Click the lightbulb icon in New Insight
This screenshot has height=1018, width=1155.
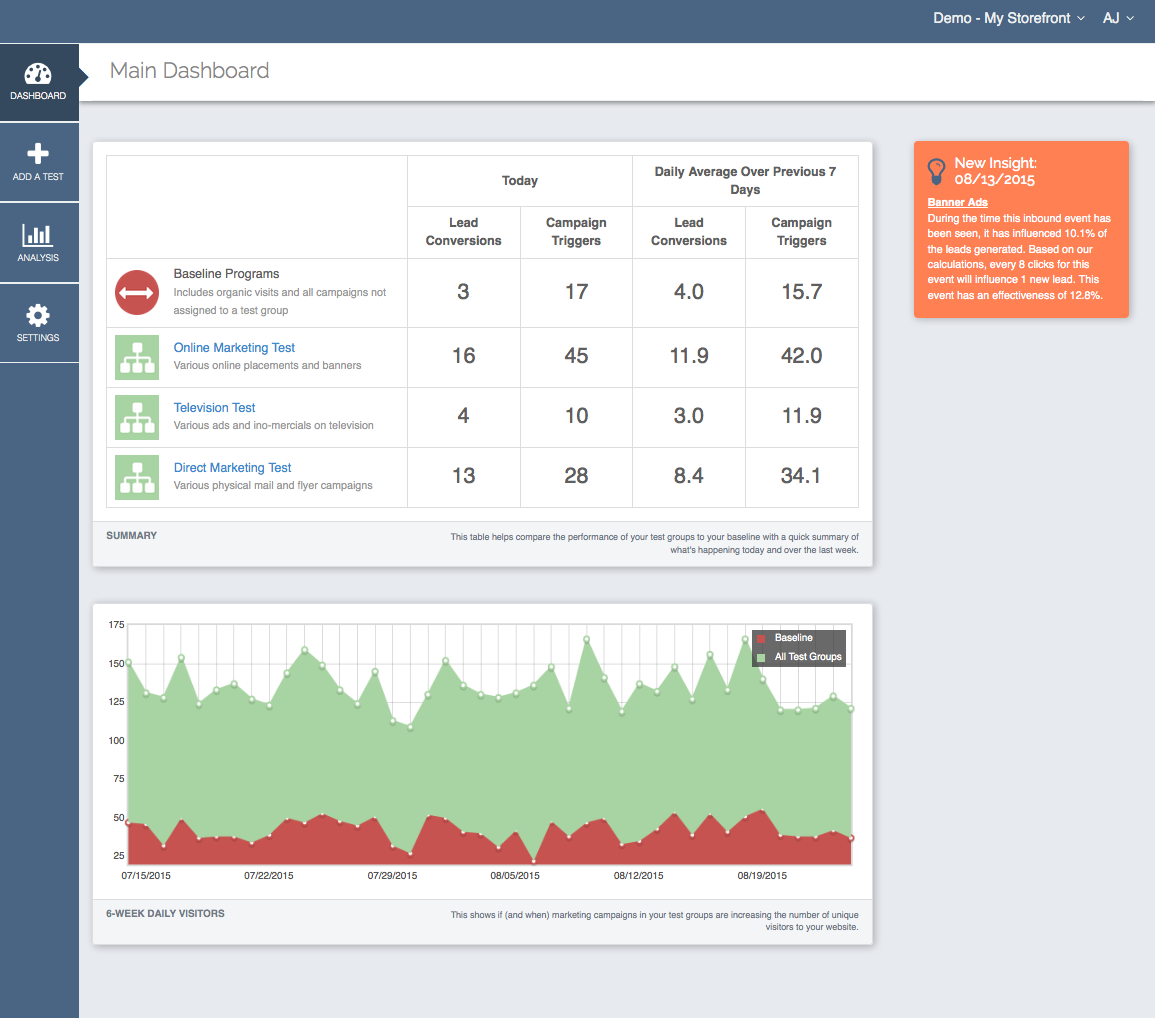click(x=936, y=172)
